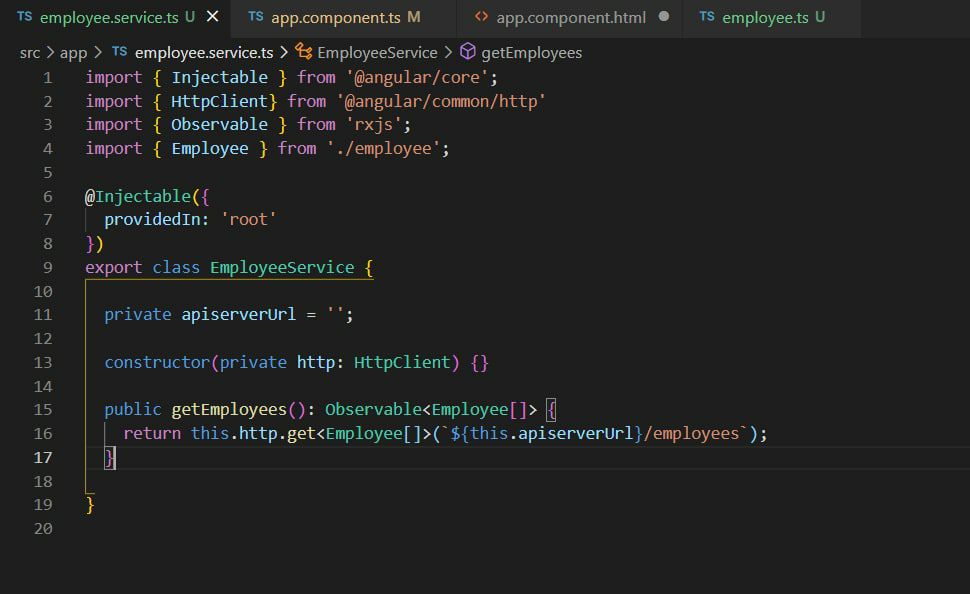Switch to the app.component.html tab
This screenshot has height=594, width=970.
(570, 18)
